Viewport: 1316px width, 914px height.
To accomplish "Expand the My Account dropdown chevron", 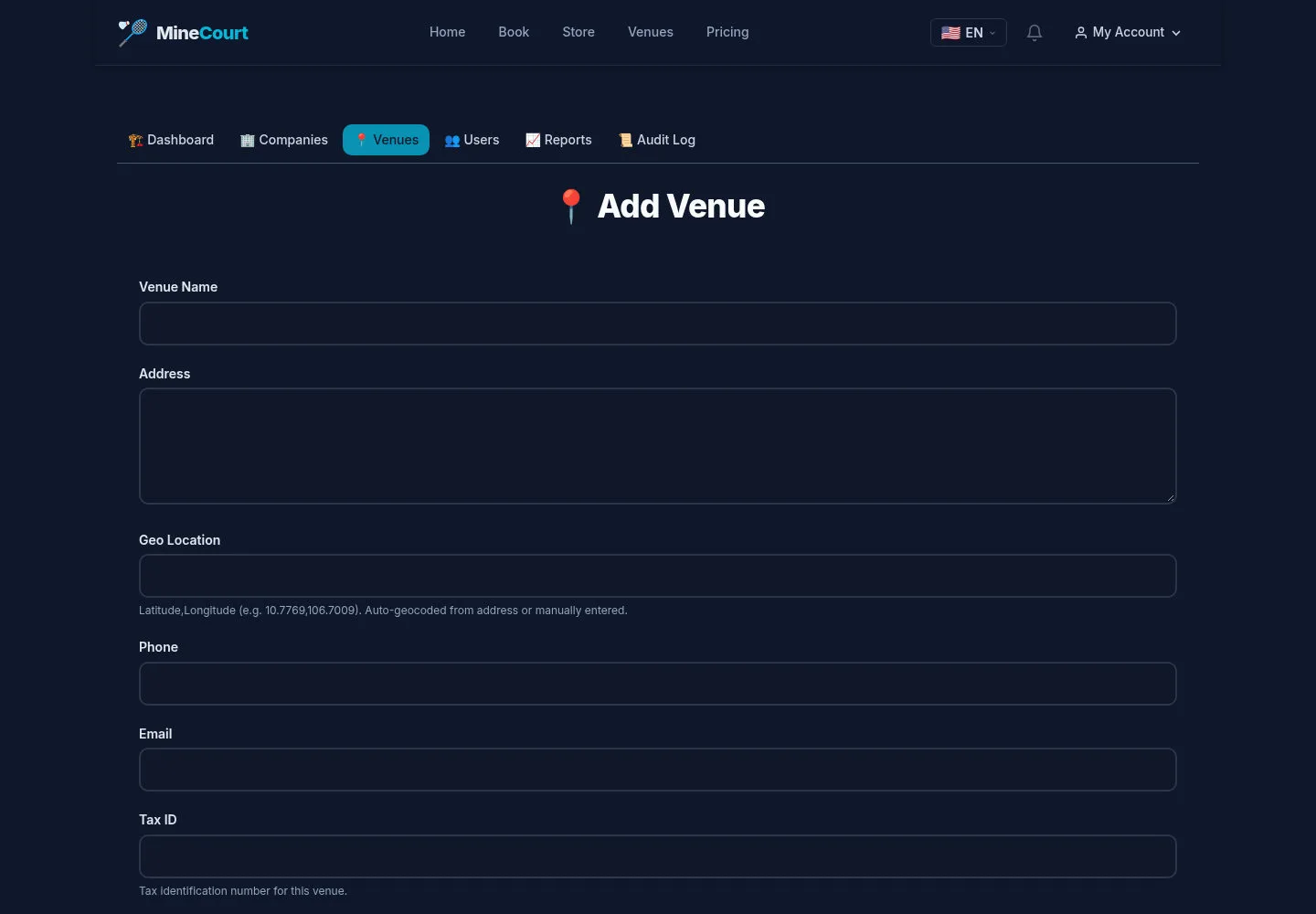I will tap(1176, 33).
